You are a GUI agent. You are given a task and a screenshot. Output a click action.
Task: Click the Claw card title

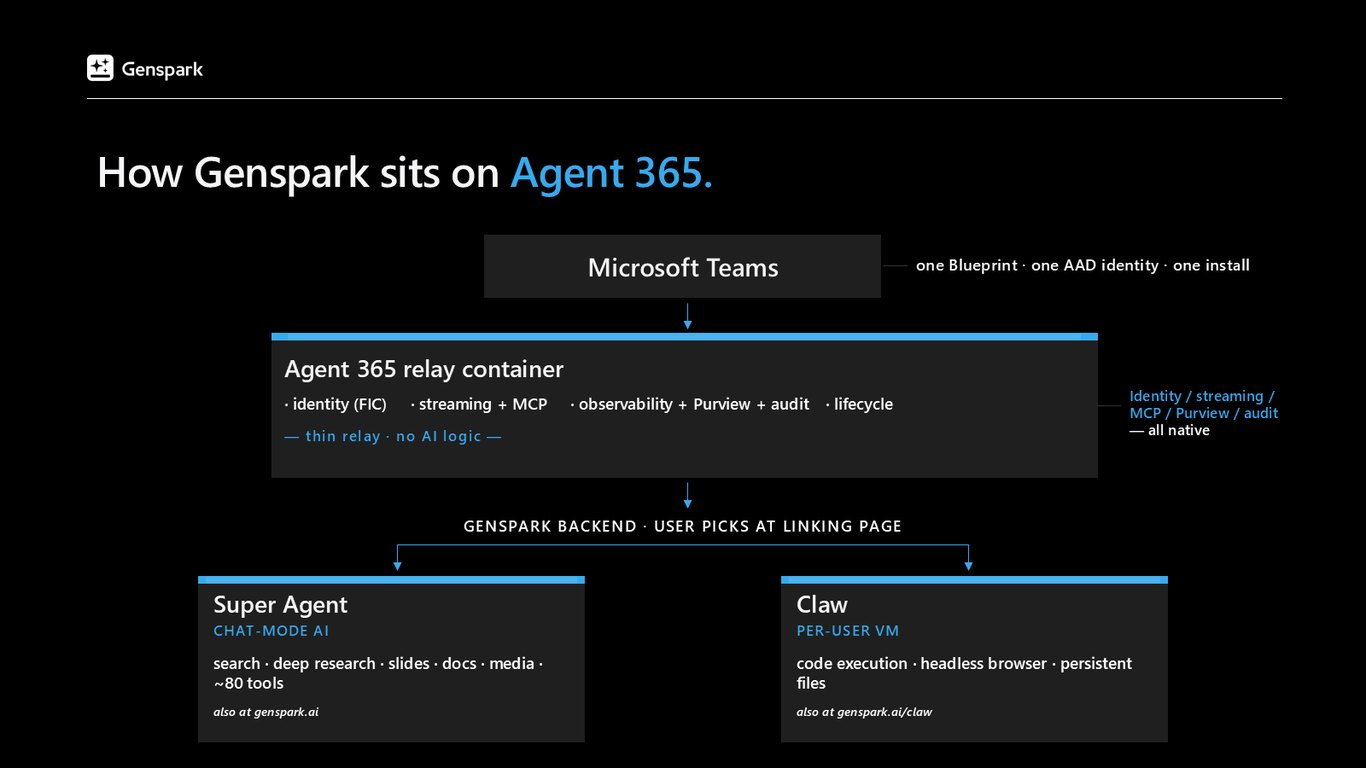coord(822,604)
